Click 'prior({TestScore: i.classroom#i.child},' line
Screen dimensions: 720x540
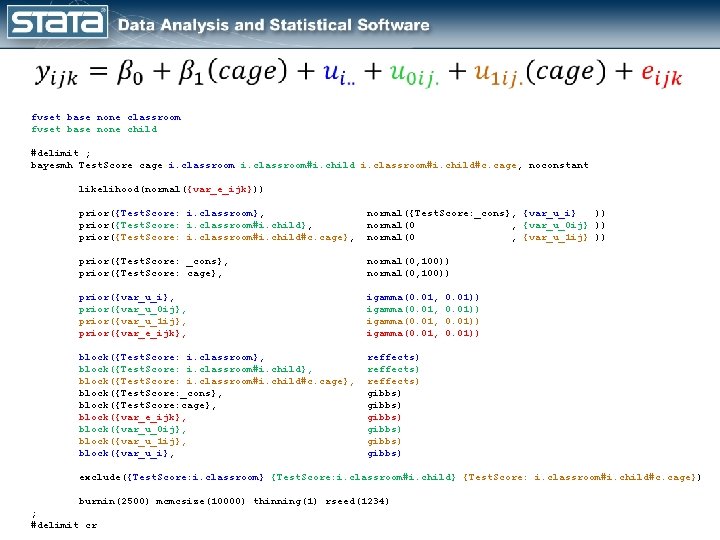195,225
